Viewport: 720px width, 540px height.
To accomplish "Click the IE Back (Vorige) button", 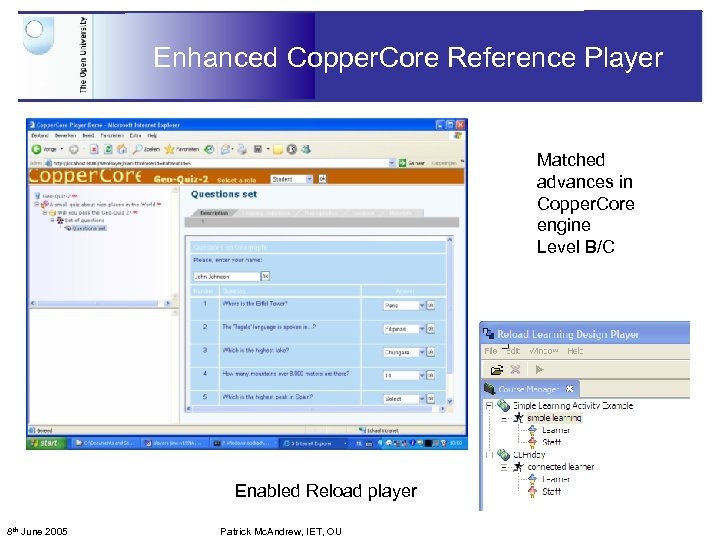I will (x=44, y=149).
